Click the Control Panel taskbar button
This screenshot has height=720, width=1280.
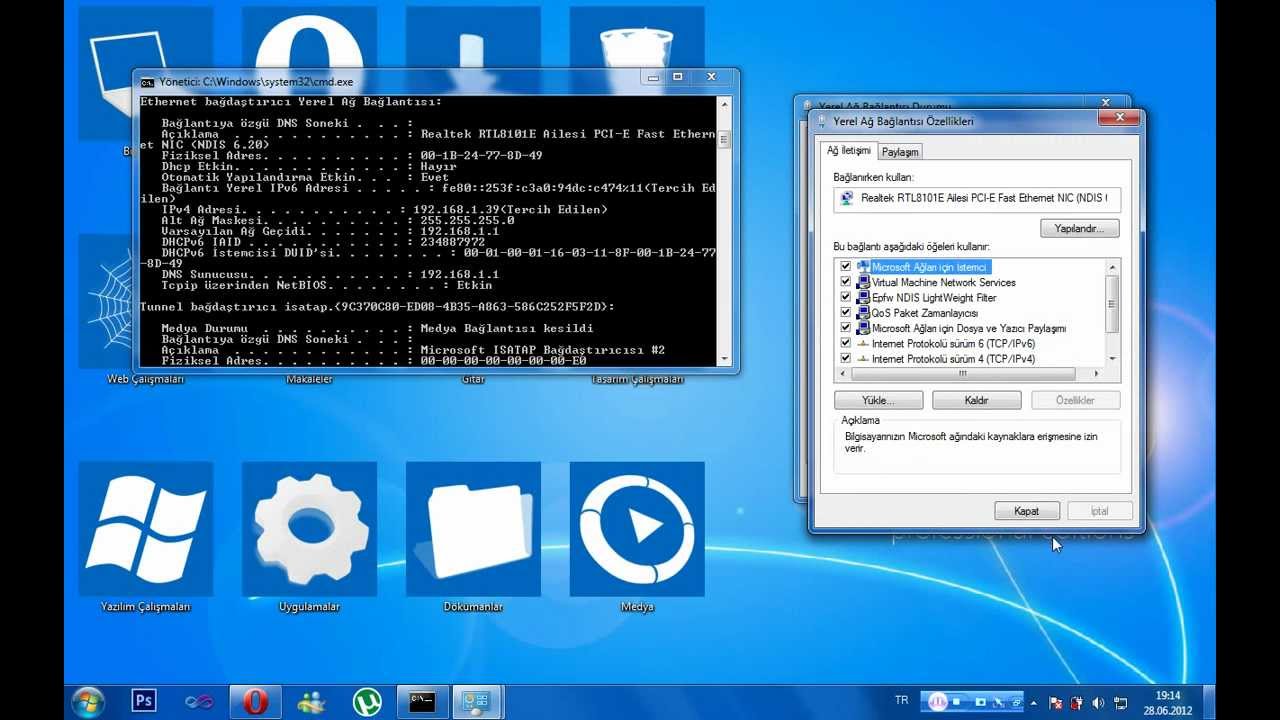476,702
